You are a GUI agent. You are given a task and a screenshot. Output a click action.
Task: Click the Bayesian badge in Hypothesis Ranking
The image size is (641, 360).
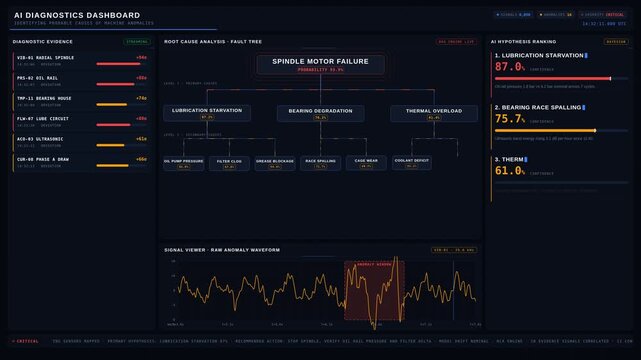click(616, 42)
